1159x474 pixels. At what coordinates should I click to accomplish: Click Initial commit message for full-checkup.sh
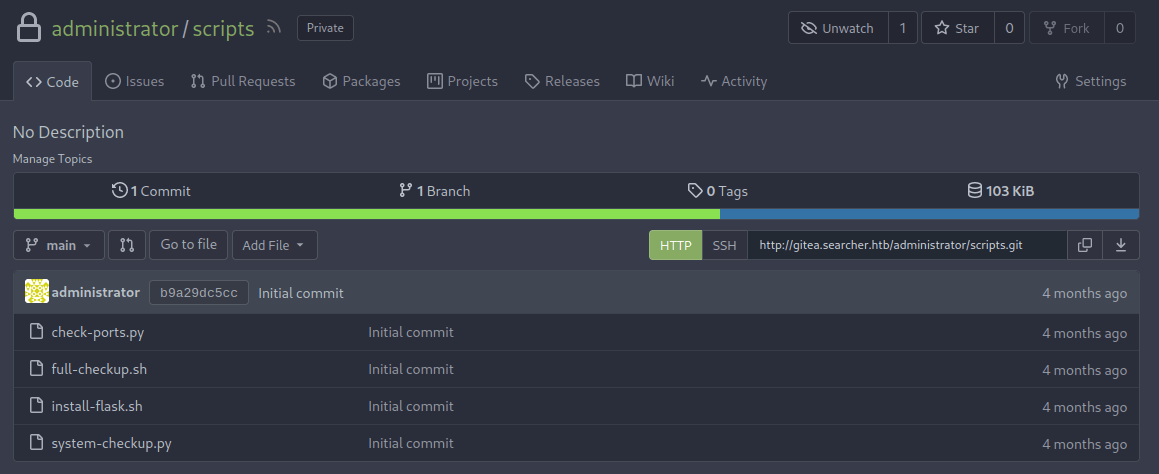pyautogui.click(x=411, y=369)
